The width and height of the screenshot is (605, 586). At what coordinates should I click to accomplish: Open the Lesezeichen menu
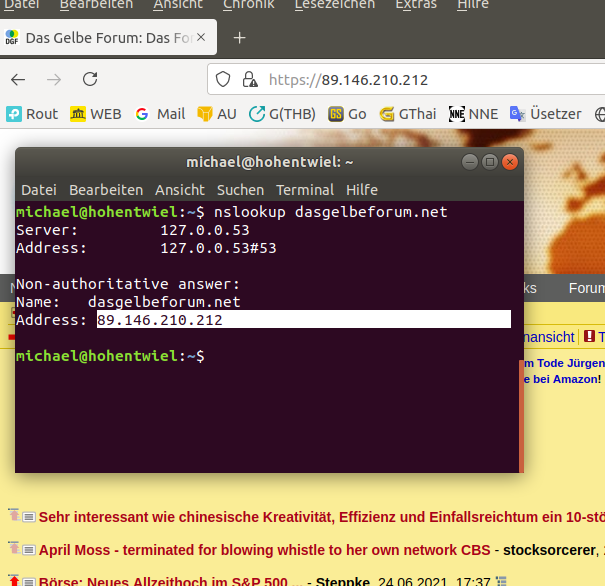click(334, 5)
